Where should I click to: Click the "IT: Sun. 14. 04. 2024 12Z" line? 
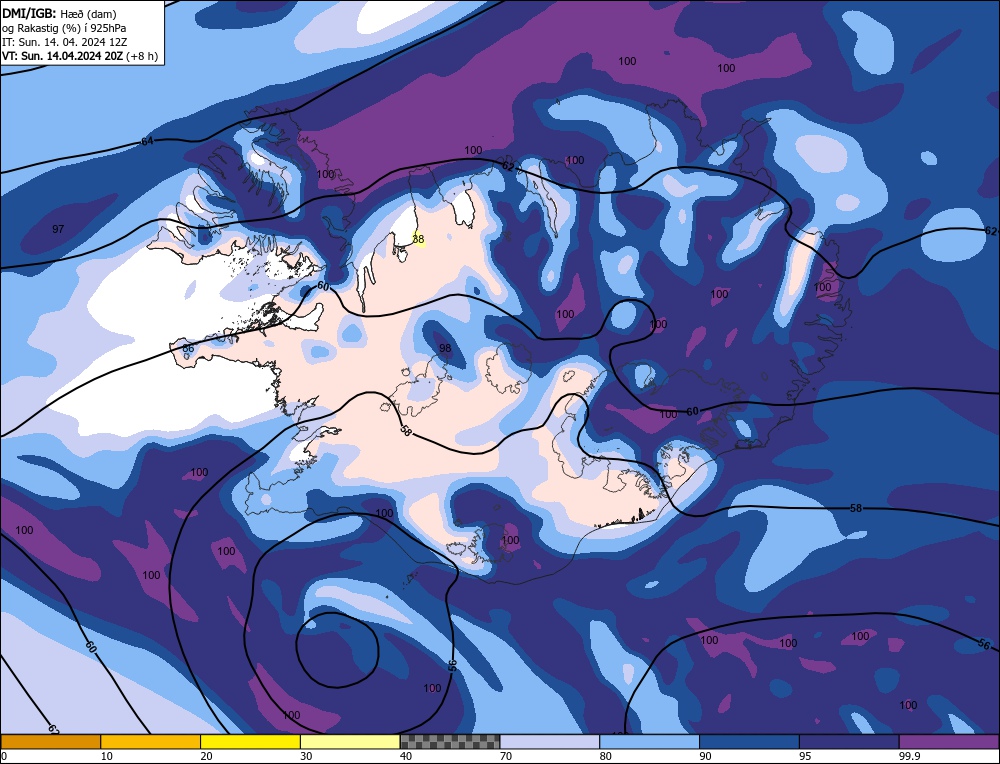tap(64, 42)
